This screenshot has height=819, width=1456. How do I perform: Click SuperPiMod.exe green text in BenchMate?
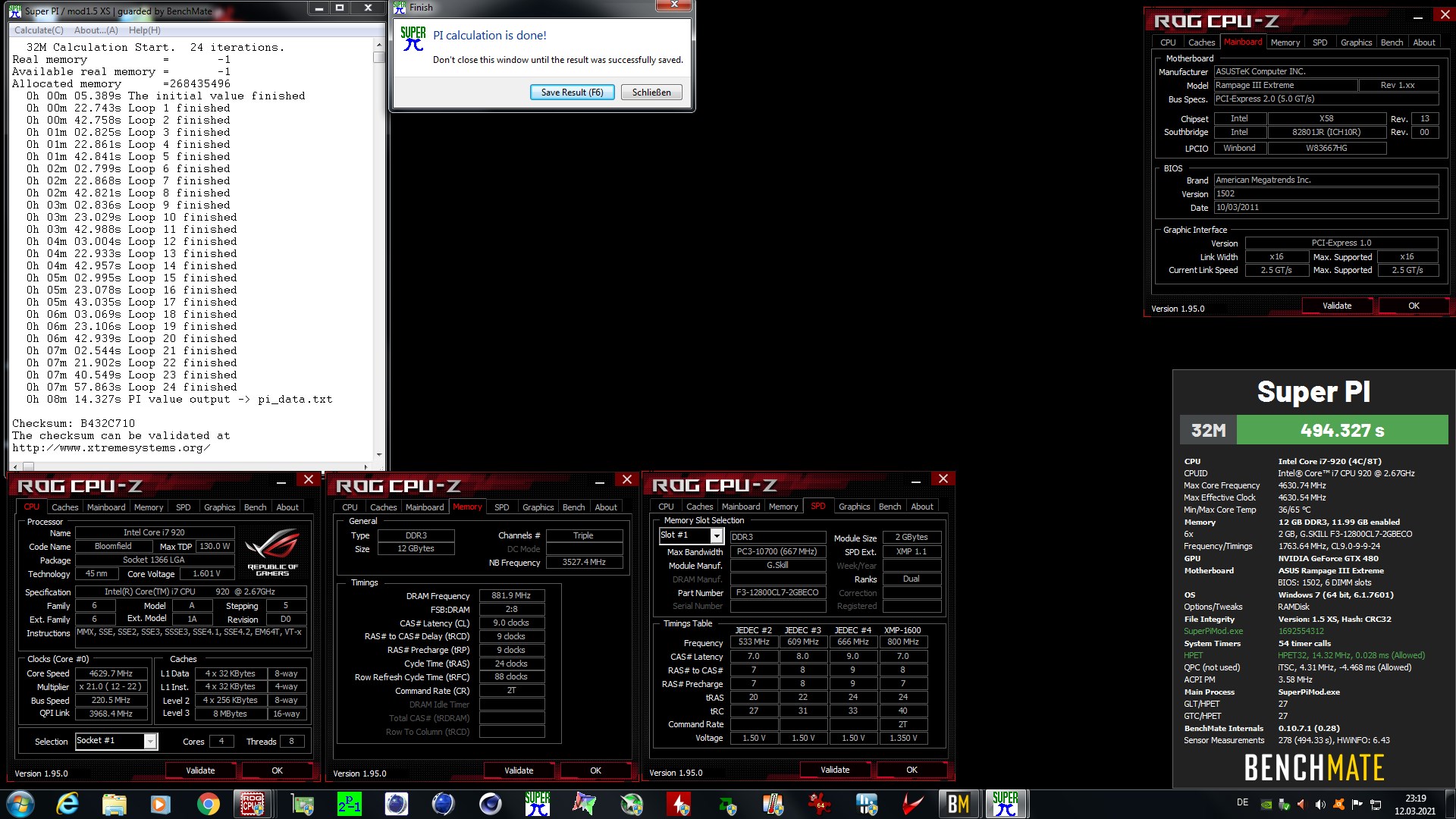coord(1213,631)
